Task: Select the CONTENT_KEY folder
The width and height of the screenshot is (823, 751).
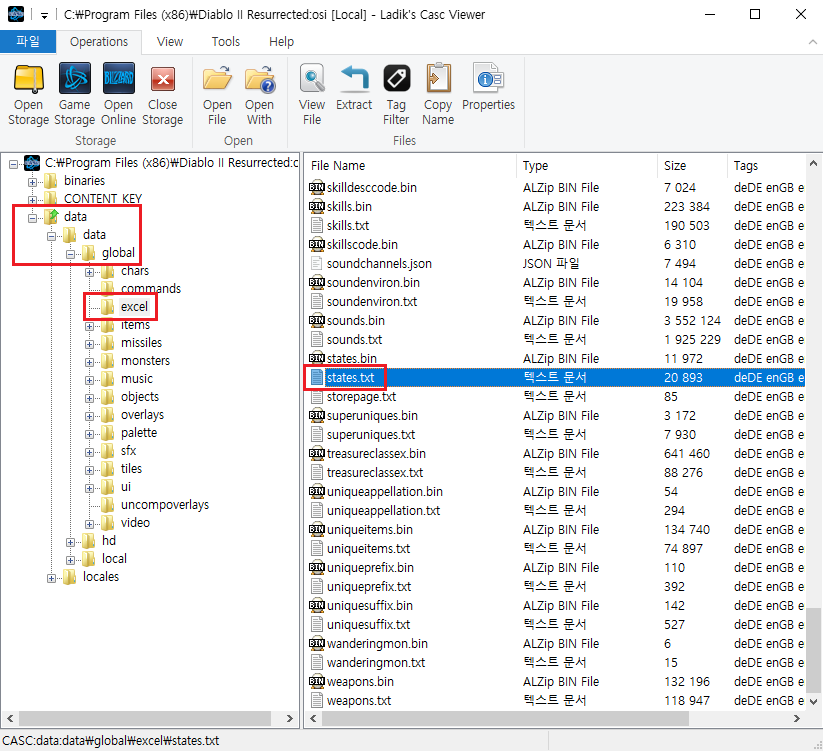Action: click(103, 198)
